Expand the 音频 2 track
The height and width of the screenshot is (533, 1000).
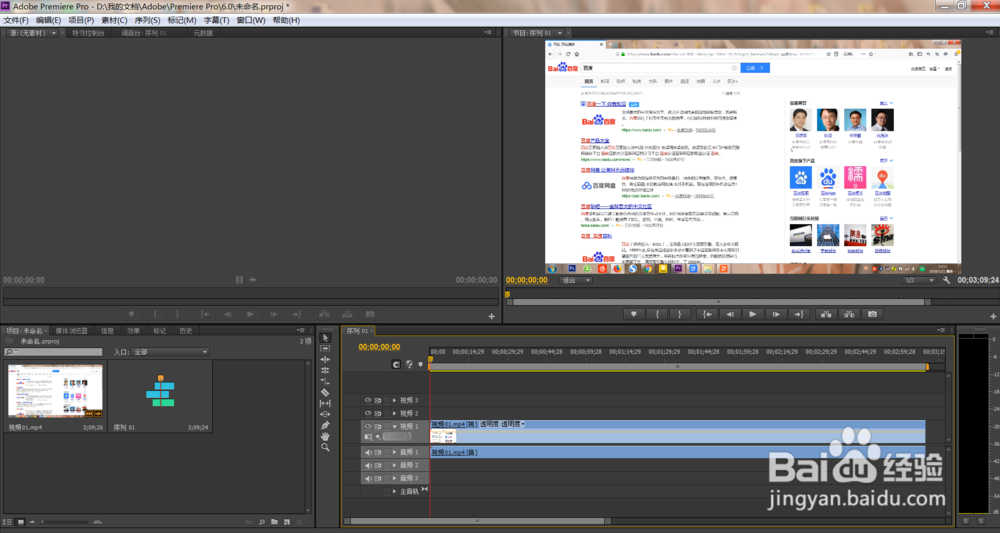395,465
